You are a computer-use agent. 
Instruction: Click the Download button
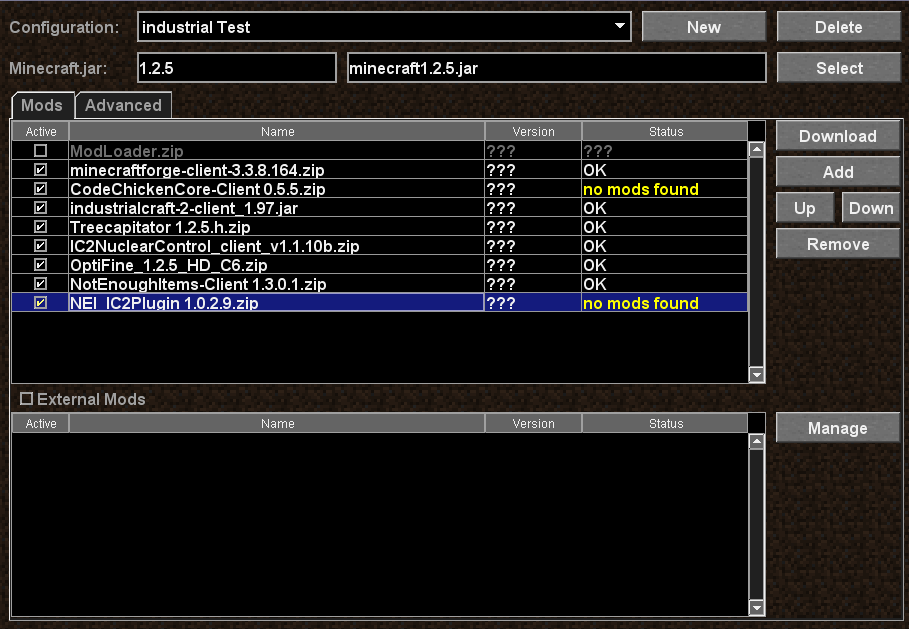point(837,136)
